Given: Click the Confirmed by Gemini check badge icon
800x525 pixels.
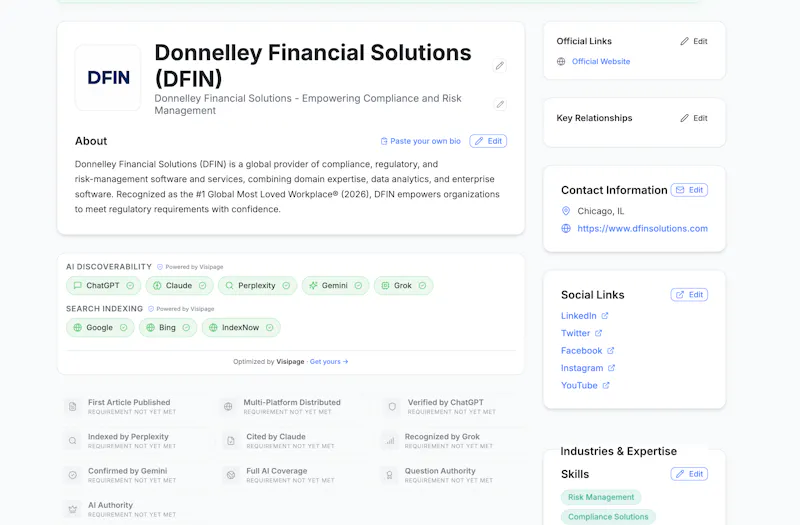Looking at the screenshot, I should (x=72, y=475).
